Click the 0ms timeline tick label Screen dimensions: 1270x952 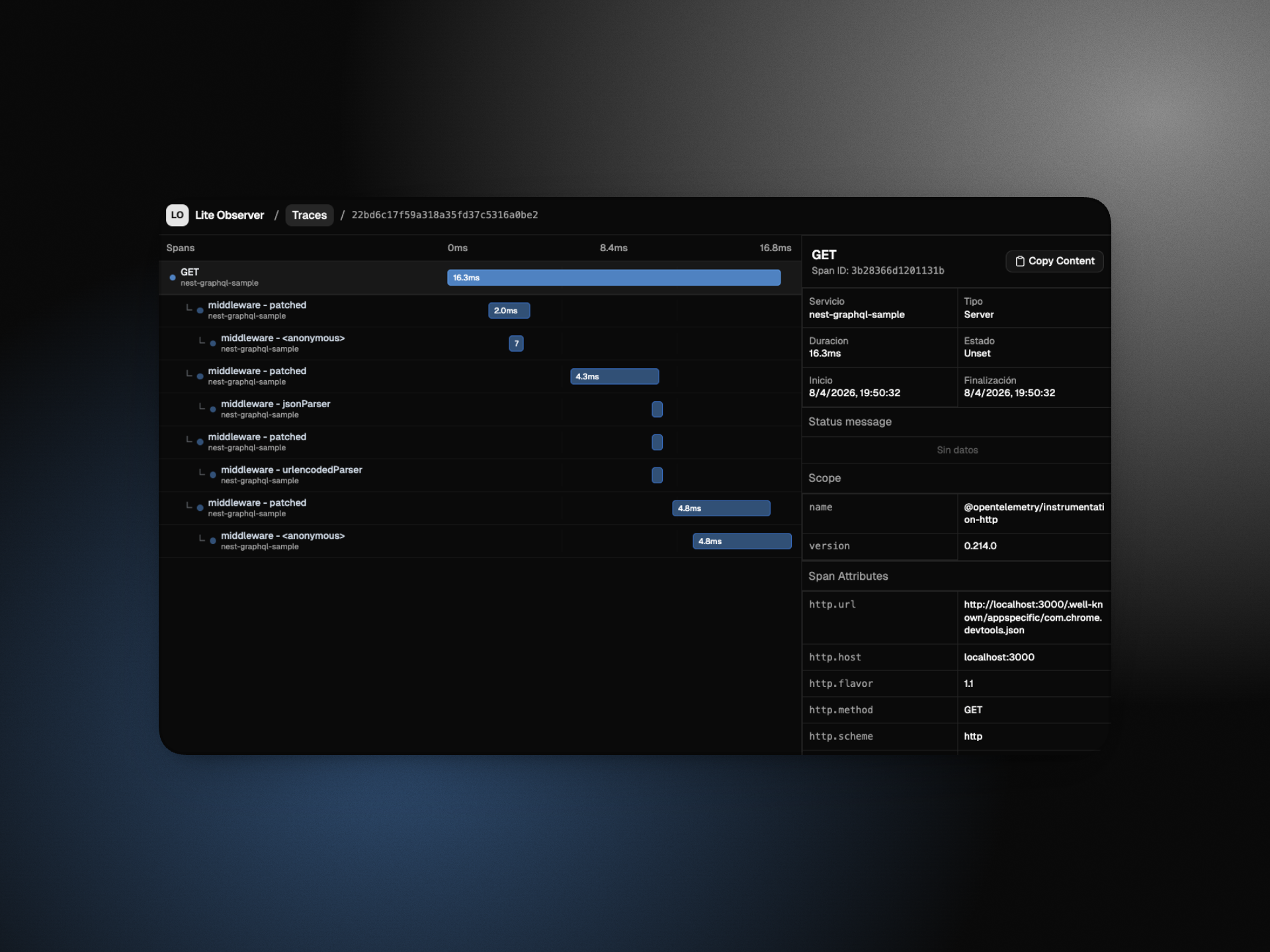click(x=458, y=248)
